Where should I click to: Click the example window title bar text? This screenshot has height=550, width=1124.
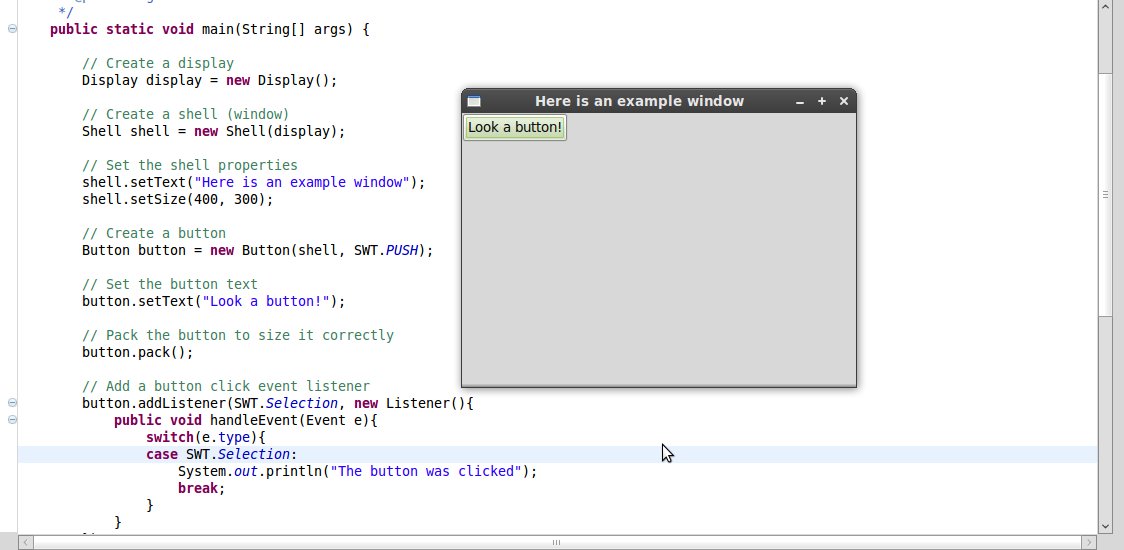(639, 101)
